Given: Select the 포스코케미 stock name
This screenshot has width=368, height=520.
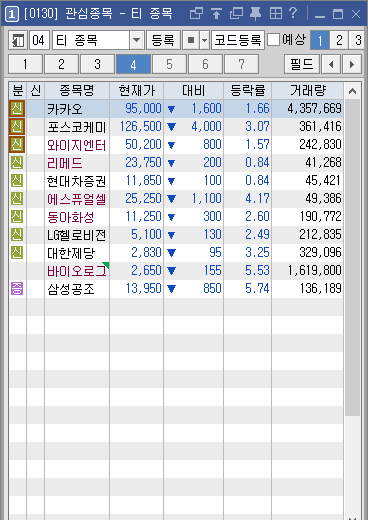Looking at the screenshot, I should (x=76, y=127).
